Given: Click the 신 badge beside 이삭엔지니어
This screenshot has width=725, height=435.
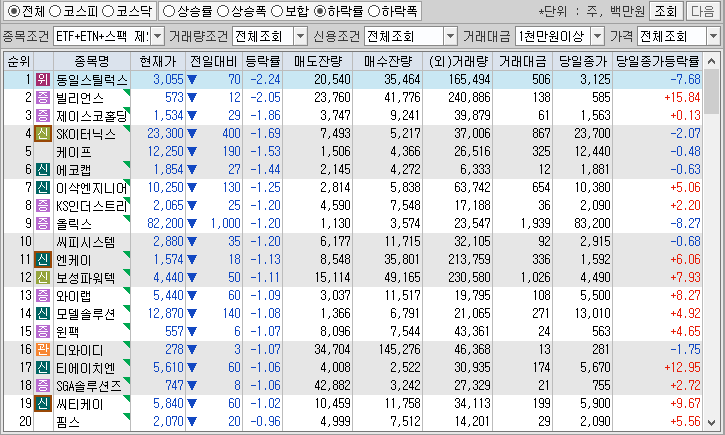Looking at the screenshot, I should coord(43,188).
